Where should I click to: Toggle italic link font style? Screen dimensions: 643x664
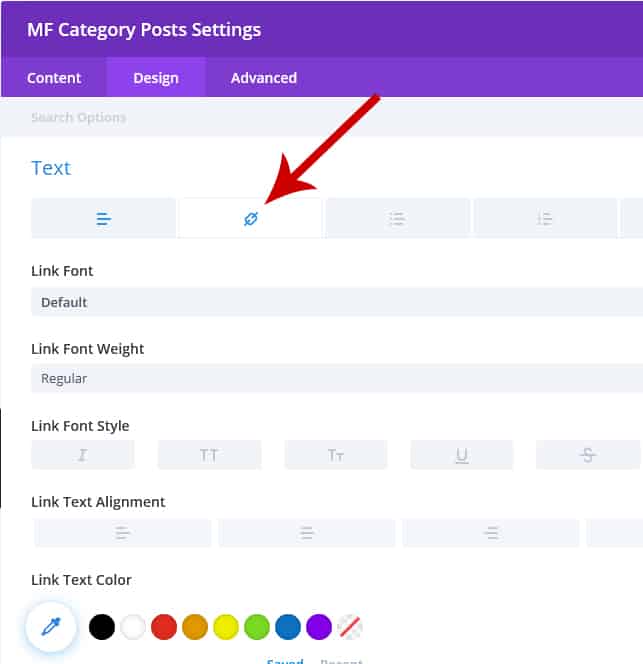82,455
